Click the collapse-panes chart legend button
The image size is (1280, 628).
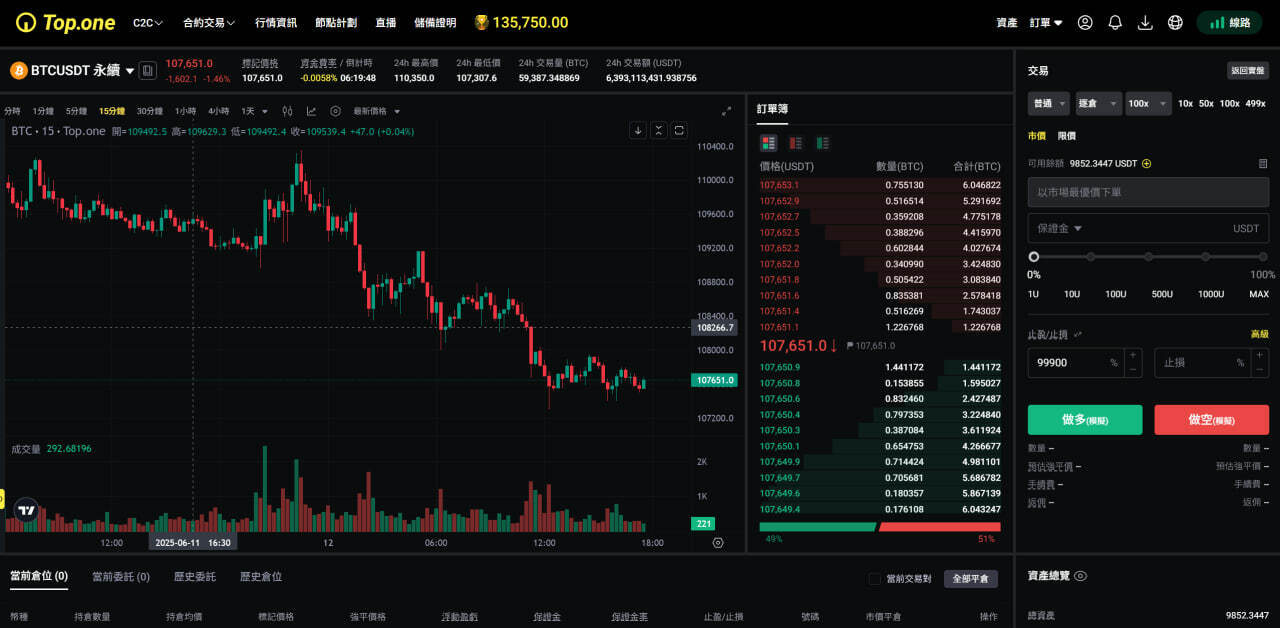pos(659,130)
